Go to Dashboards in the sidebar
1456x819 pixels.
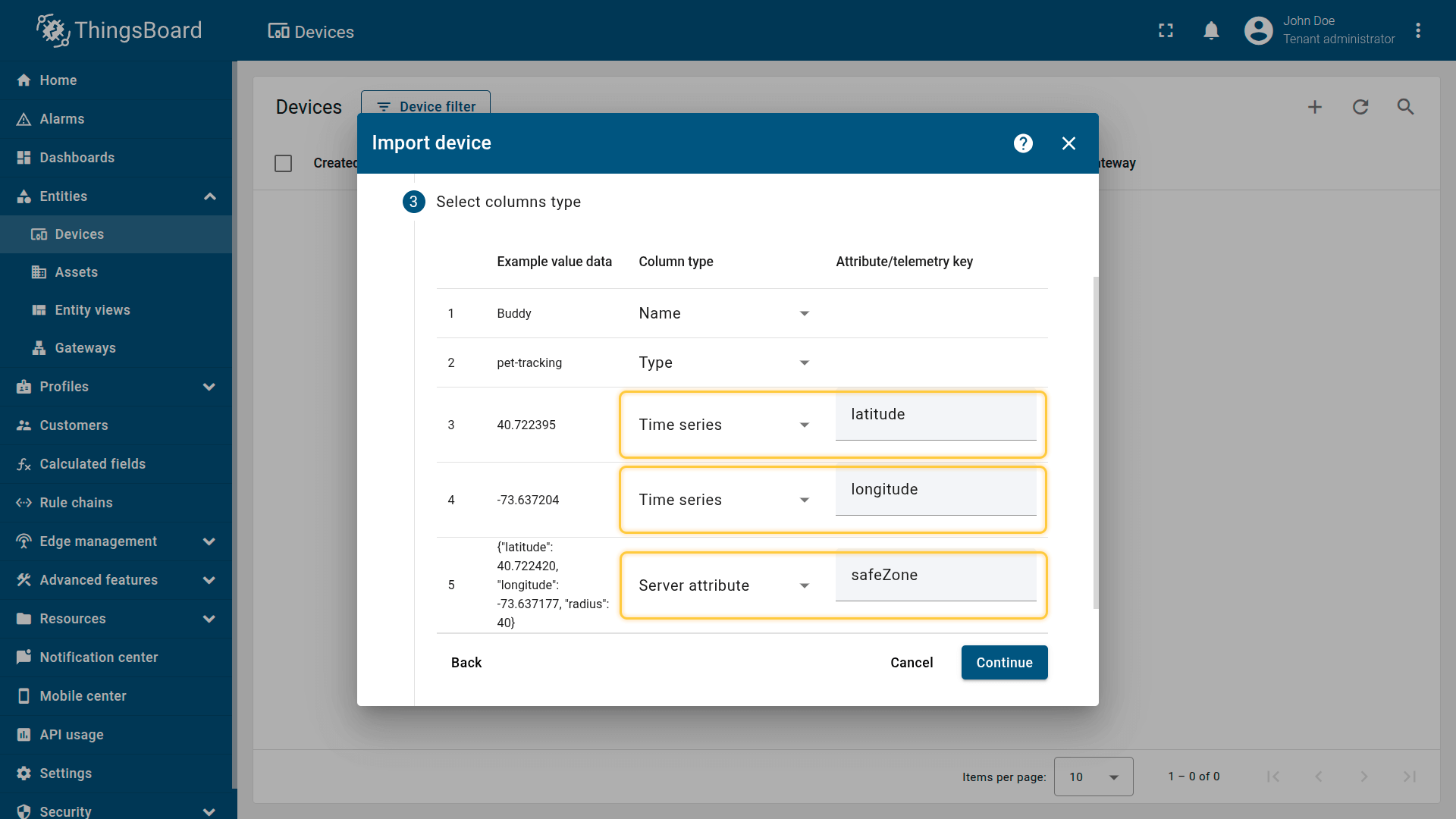point(77,158)
